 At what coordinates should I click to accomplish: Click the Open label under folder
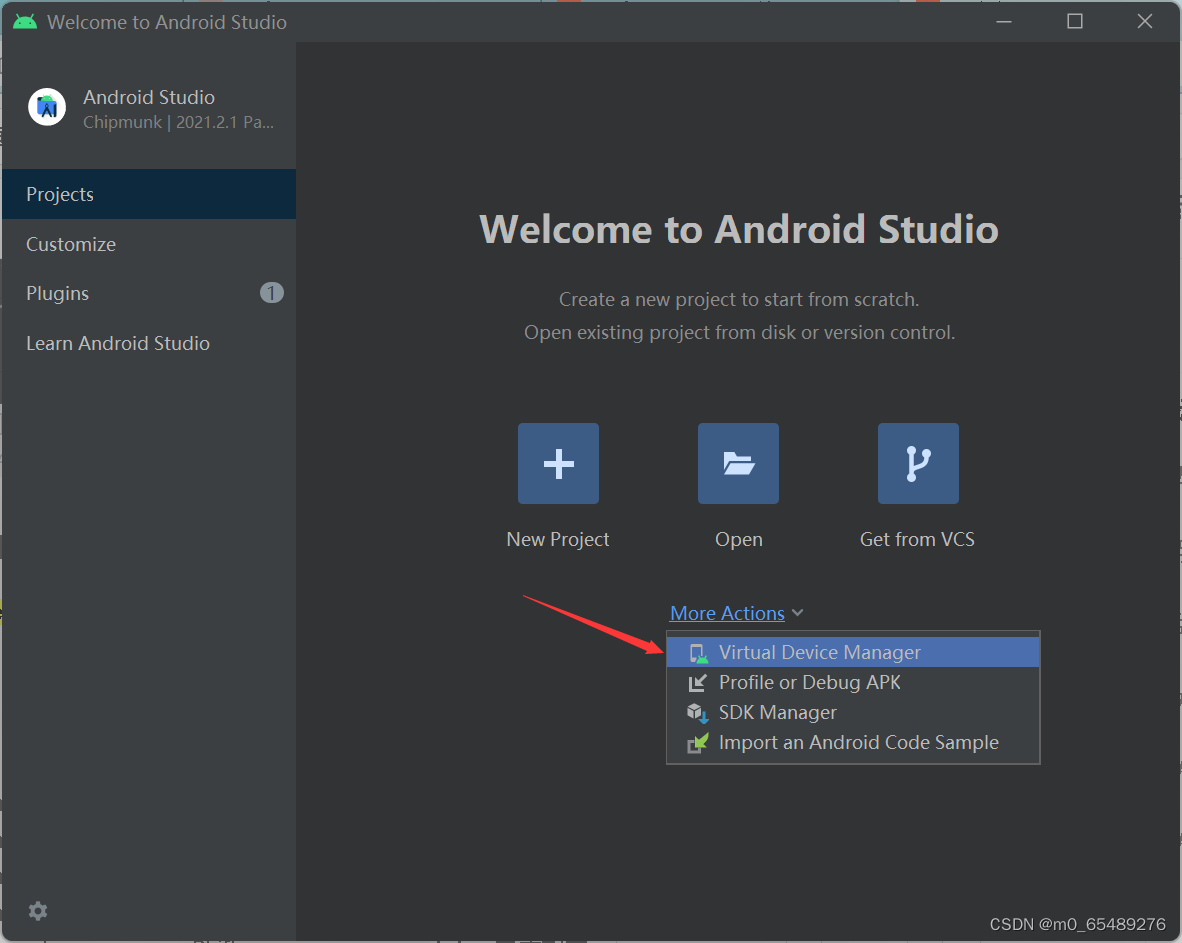click(739, 540)
